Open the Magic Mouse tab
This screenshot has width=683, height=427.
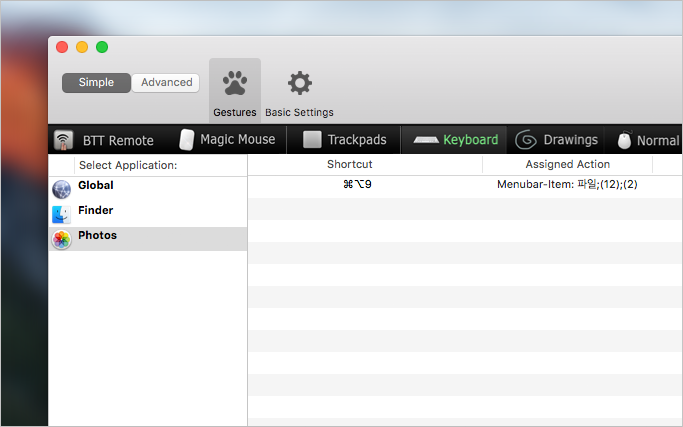pos(237,139)
